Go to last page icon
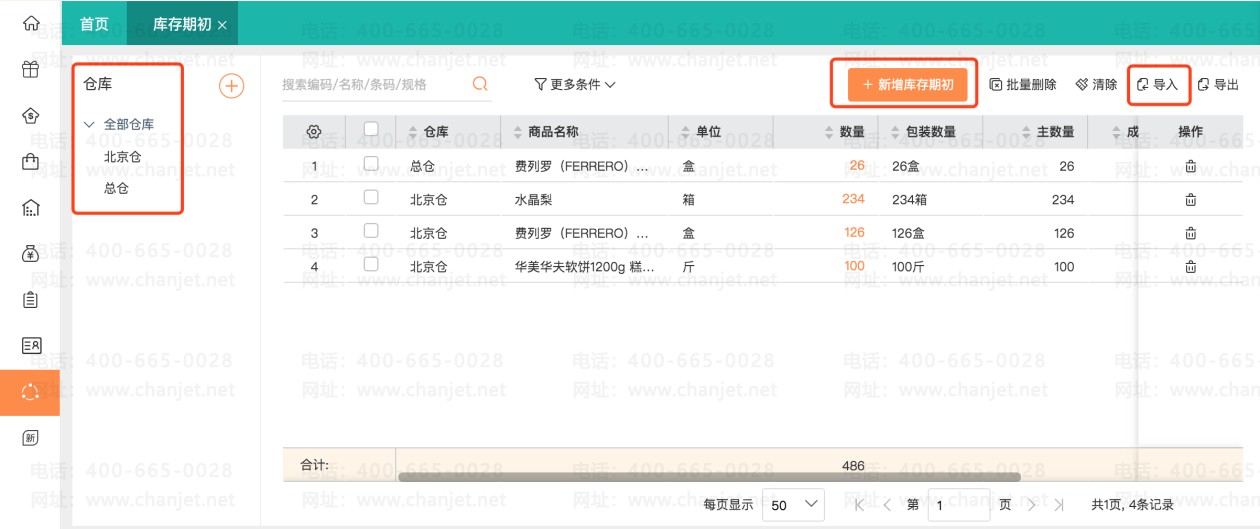 (1059, 505)
